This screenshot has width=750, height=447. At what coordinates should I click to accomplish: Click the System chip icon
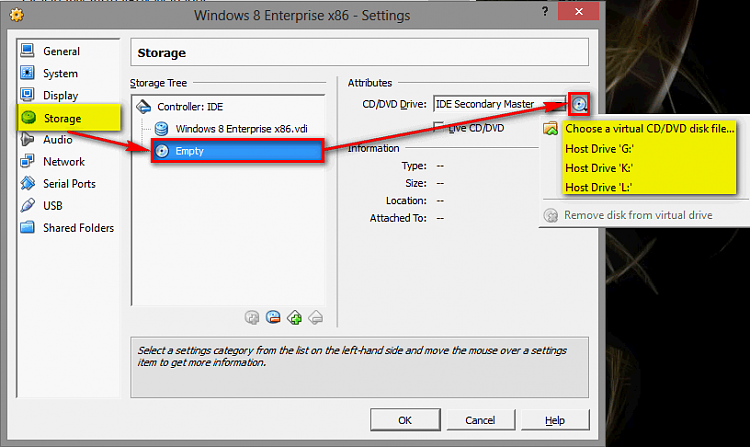tap(27, 72)
